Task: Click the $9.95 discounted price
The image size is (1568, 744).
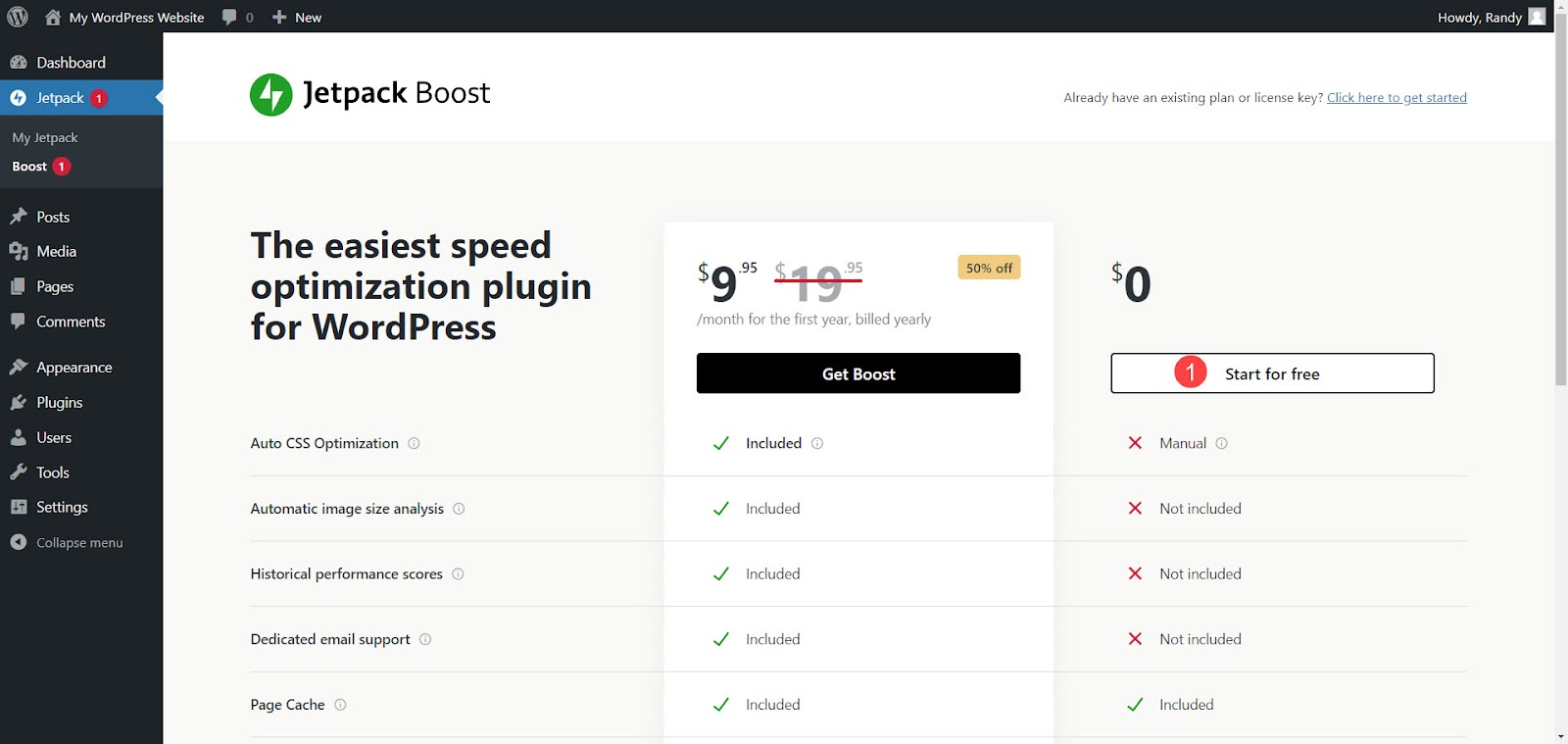Action: 727,282
